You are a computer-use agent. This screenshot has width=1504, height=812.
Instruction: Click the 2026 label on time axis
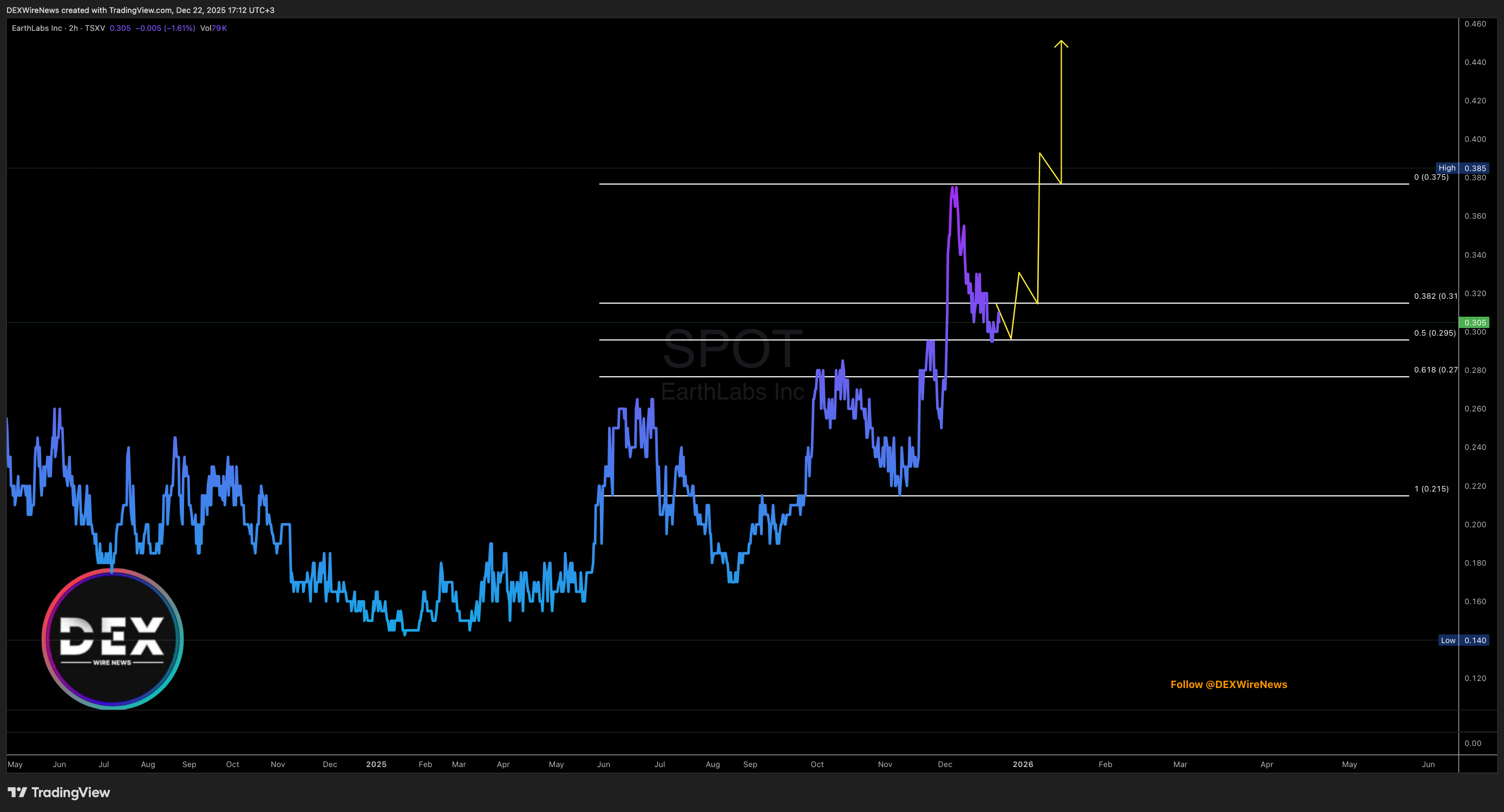tap(1023, 764)
